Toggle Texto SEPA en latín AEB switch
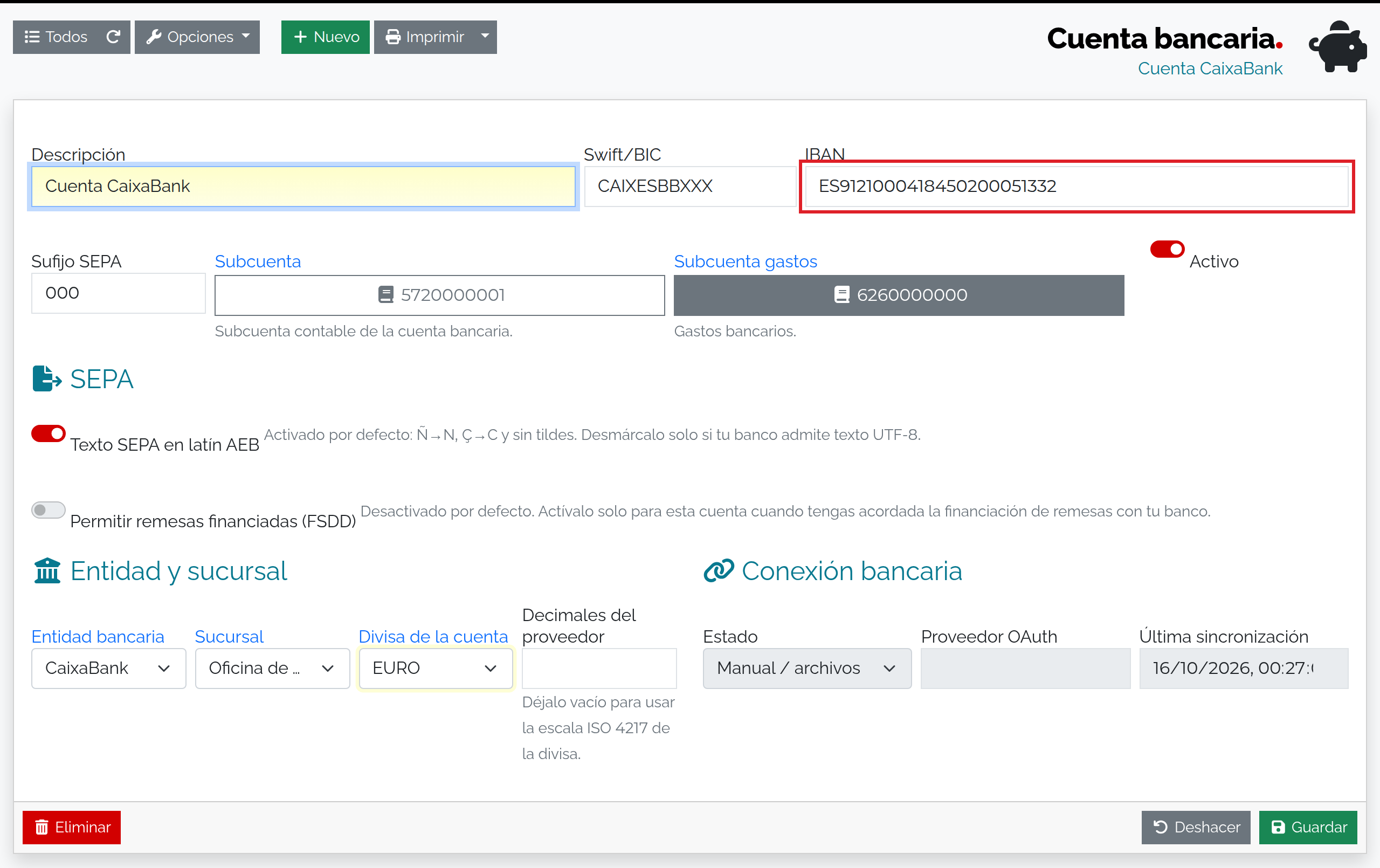 pyautogui.click(x=48, y=433)
